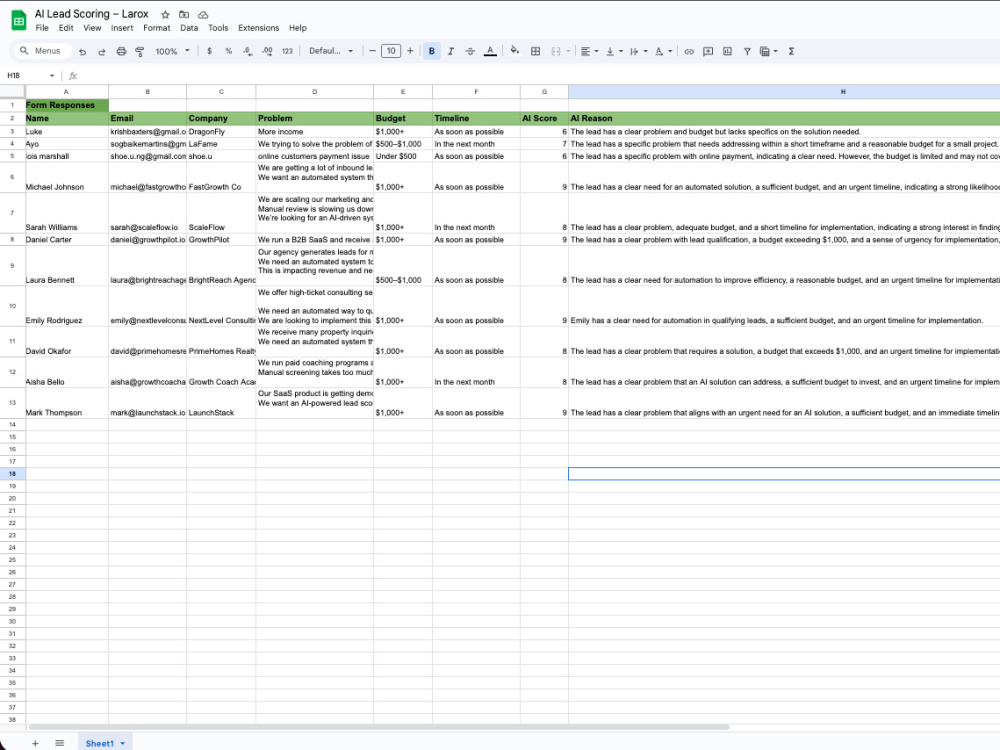This screenshot has width=1000, height=750.
Task: Open the all sheets list icon
Action: (x=59, y=743)
